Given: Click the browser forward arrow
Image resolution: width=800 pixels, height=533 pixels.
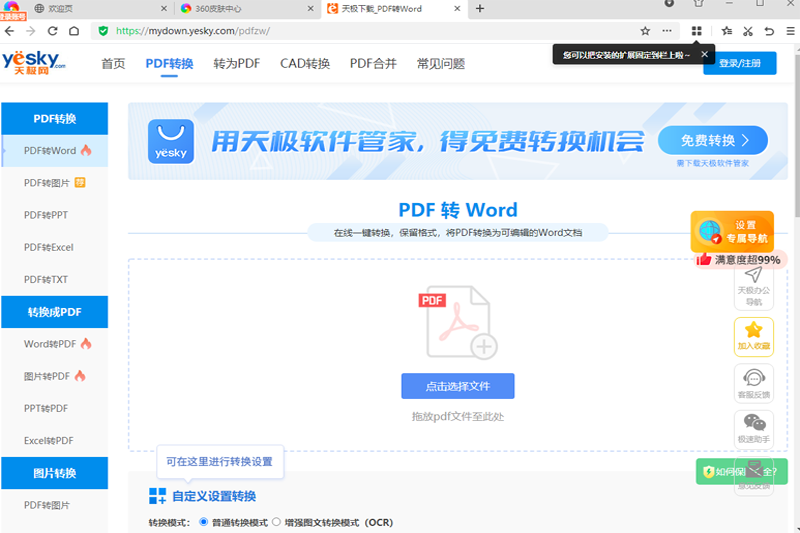Looking at the screenshot, I should click(x=31, y=31).
